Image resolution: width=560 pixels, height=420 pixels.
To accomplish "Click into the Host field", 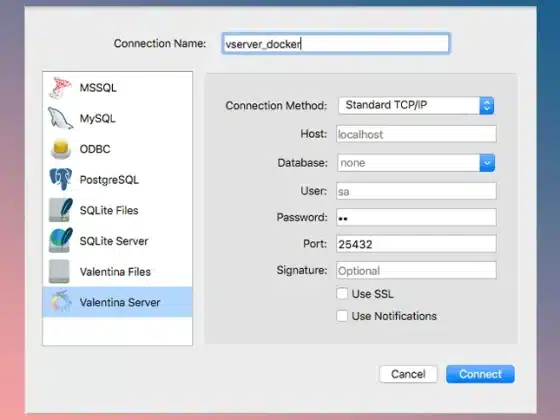I will pos(416,134).
